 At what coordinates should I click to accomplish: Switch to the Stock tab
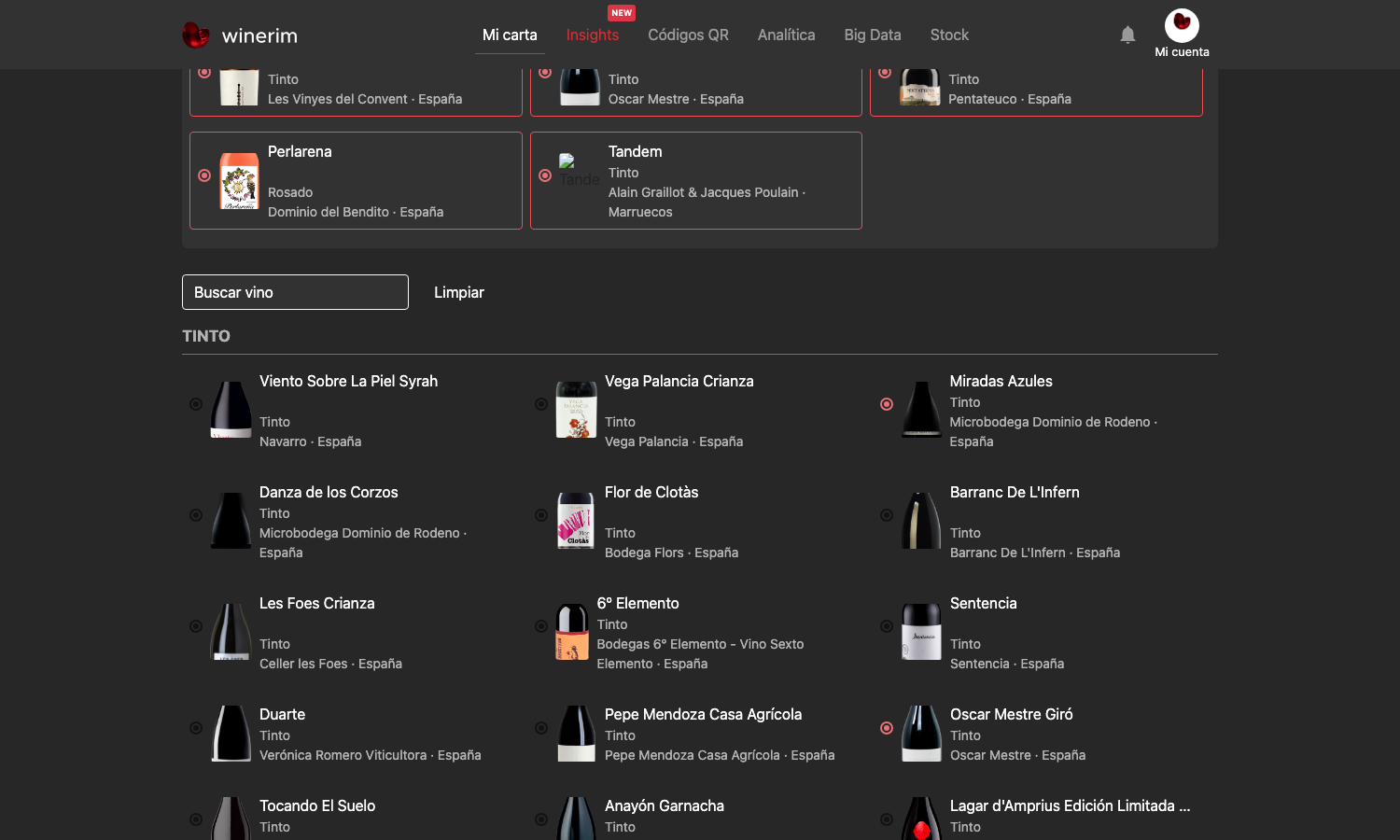pos(949,35)
